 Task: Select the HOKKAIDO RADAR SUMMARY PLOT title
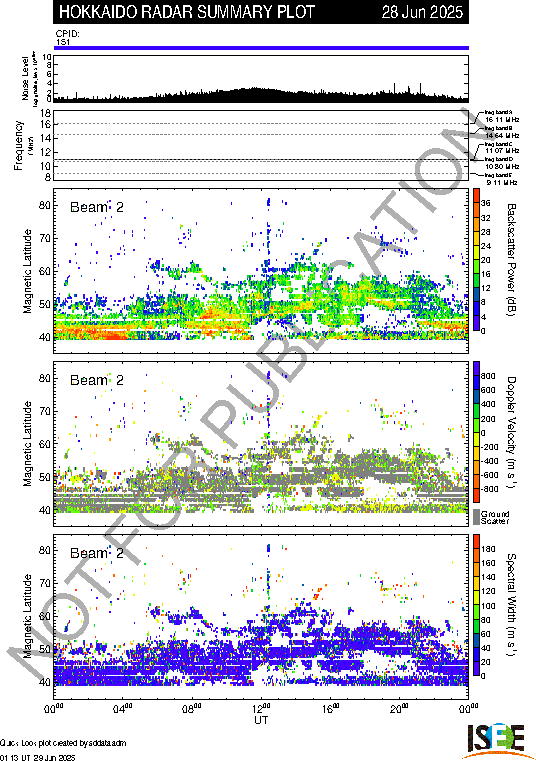tap(187, 12)
